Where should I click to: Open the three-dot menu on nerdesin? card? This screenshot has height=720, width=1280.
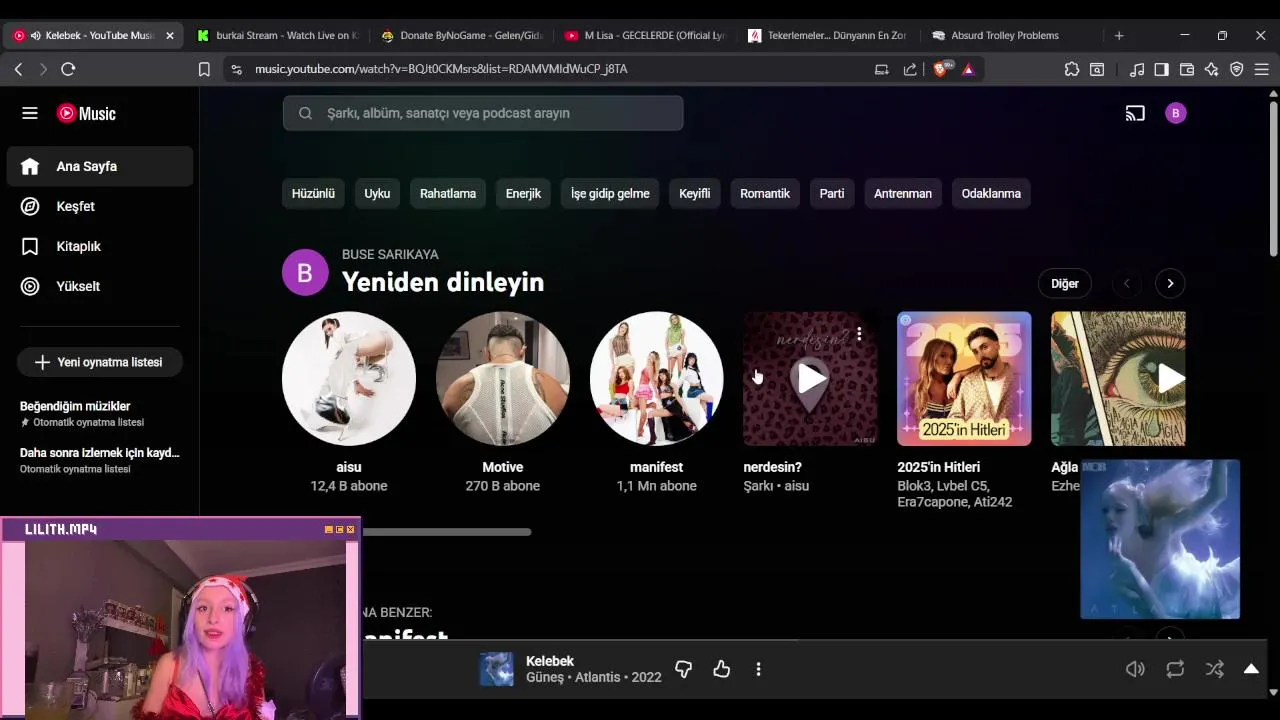click(x=859, y=334)
